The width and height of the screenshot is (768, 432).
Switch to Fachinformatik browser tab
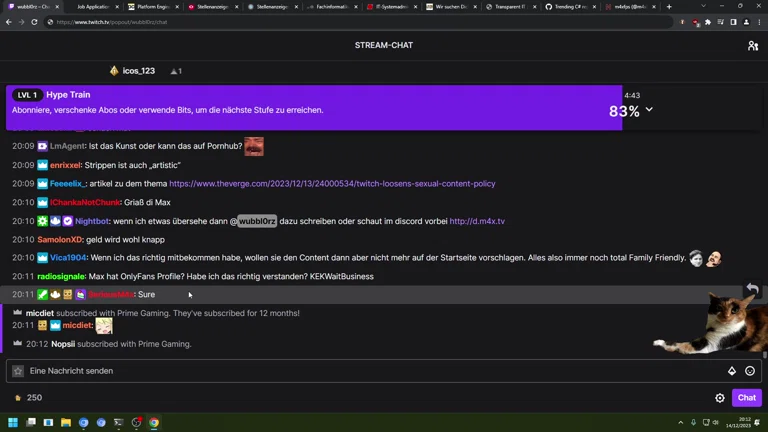[333, 7]
